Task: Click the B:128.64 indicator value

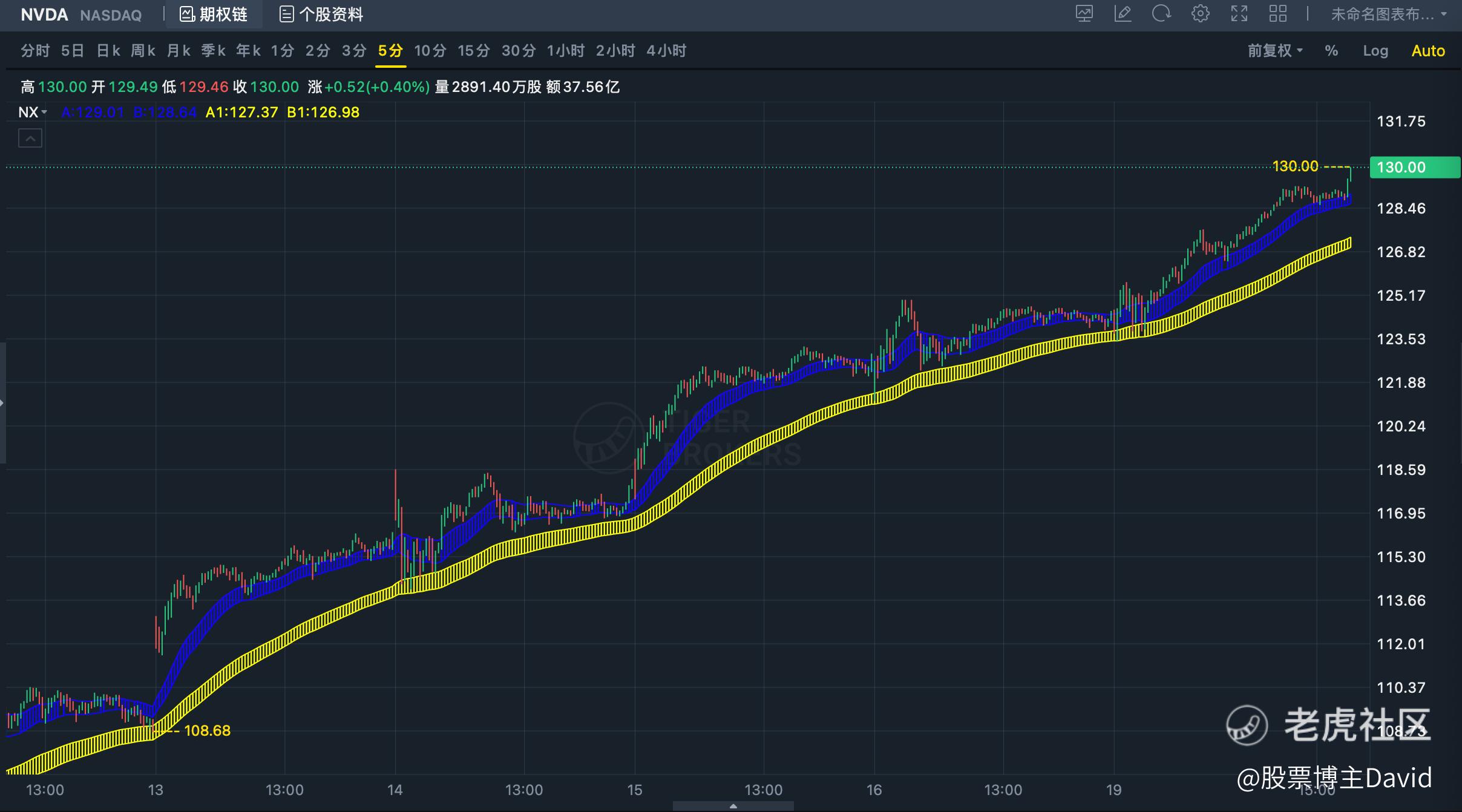Action: (x=165, y=113)
